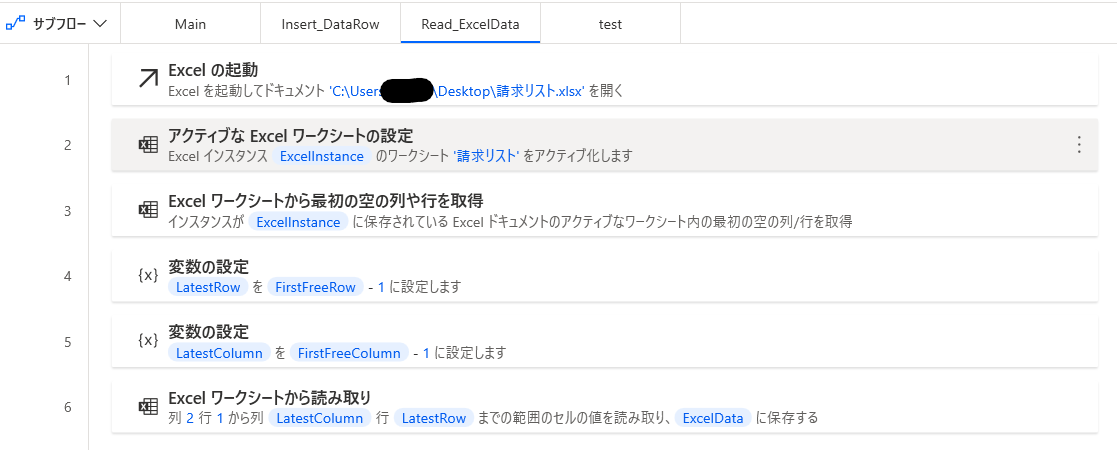The image size is (1117, 450).
Task: Click the {x} icon on the LatestRow action
Action: pos(147,276)
